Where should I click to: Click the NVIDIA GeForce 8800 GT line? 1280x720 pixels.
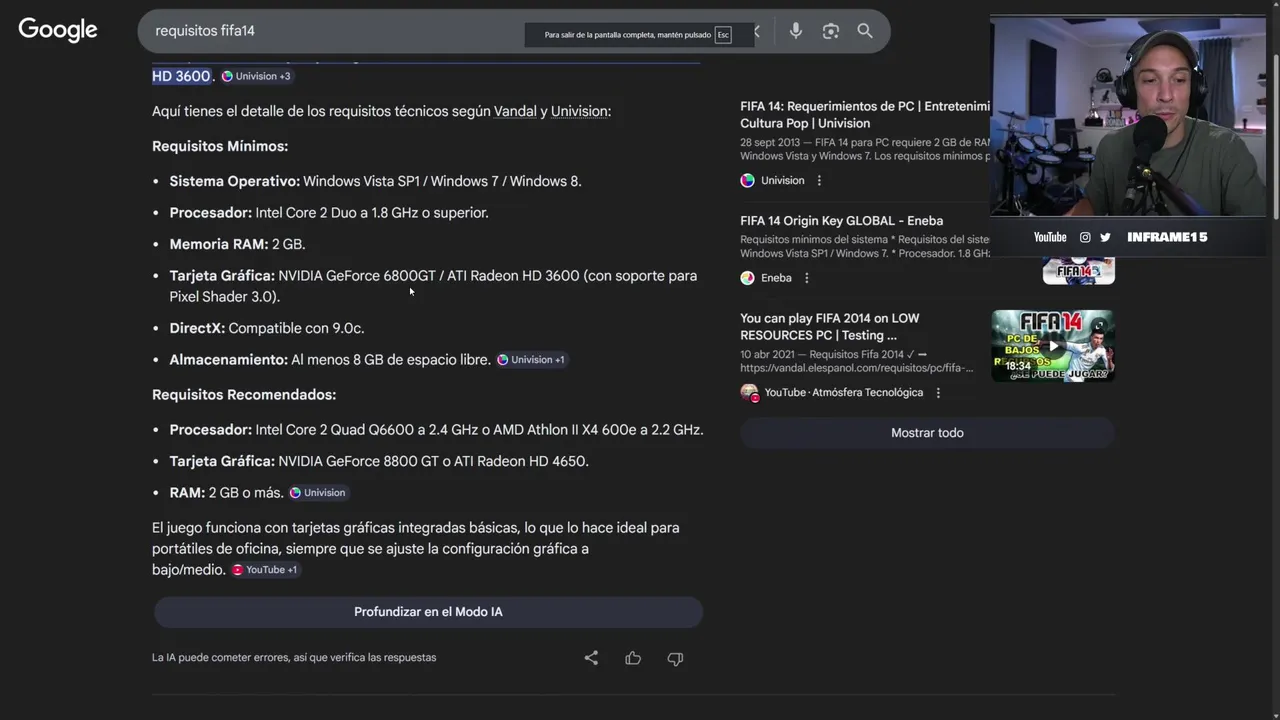(379, 461)
